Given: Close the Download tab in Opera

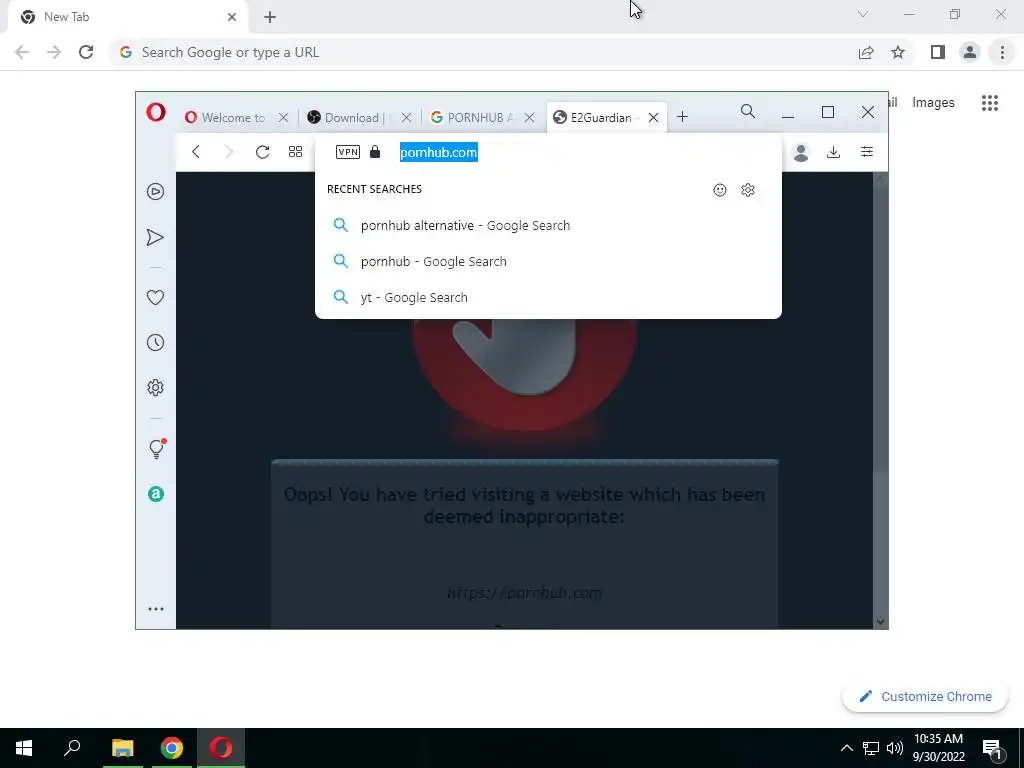Looking at the screenshot, I should [406, 118].
